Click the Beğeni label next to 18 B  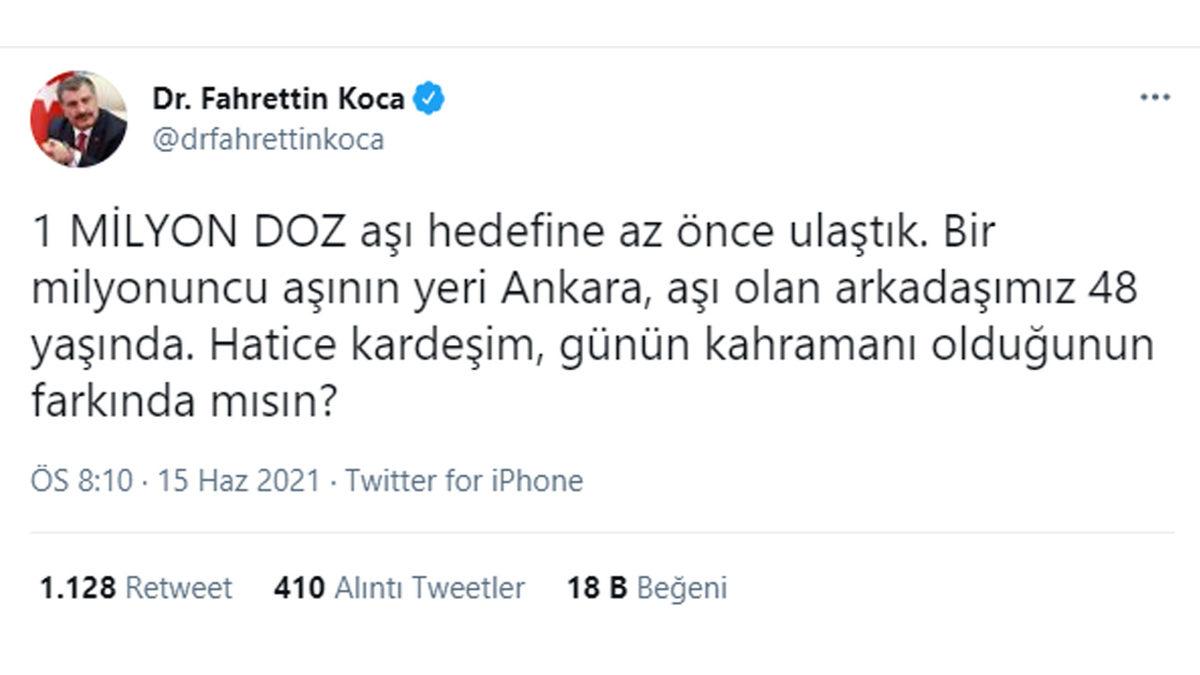click(x=685, y=588)
